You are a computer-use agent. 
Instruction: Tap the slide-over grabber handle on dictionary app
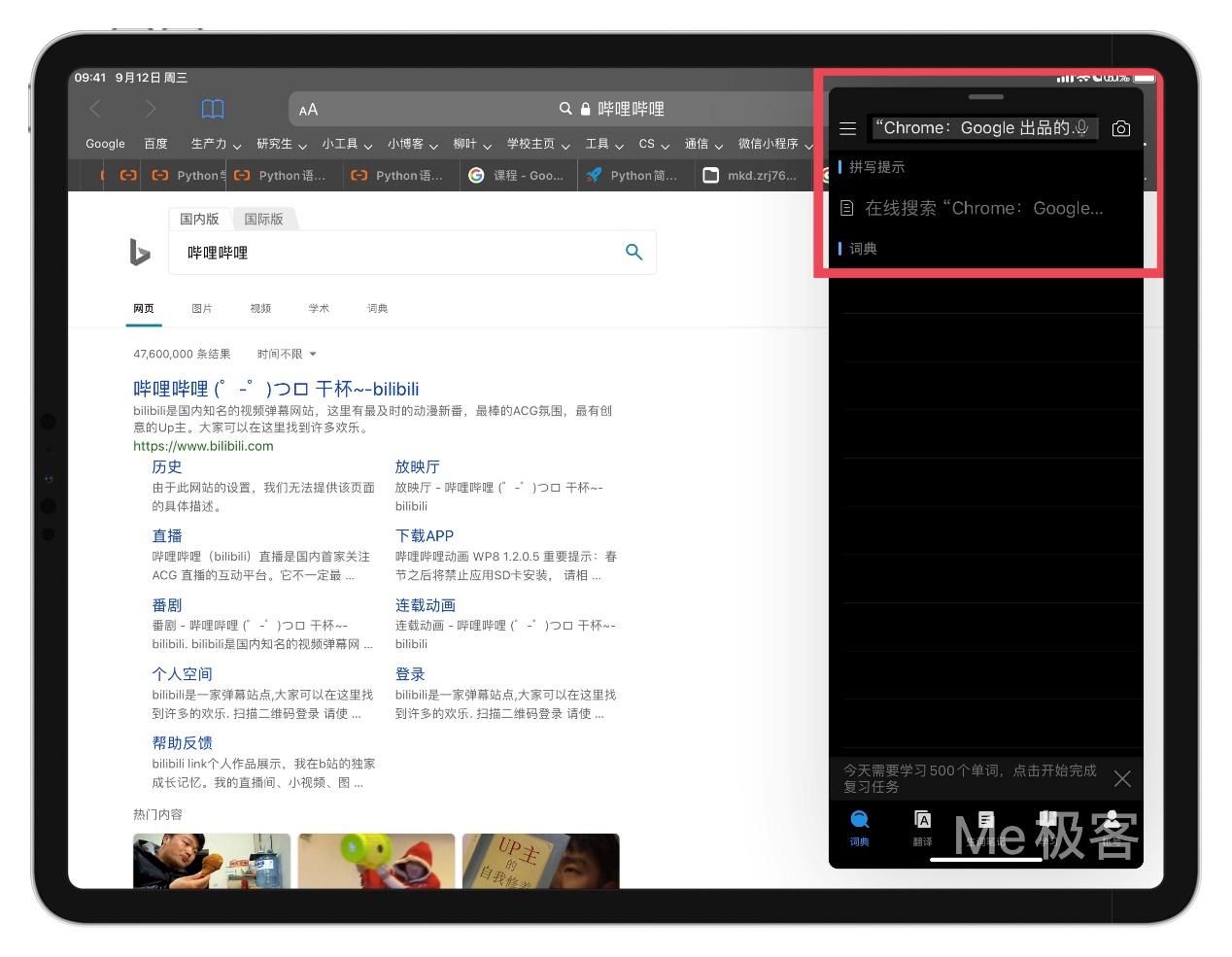click(x=985, y=96)
